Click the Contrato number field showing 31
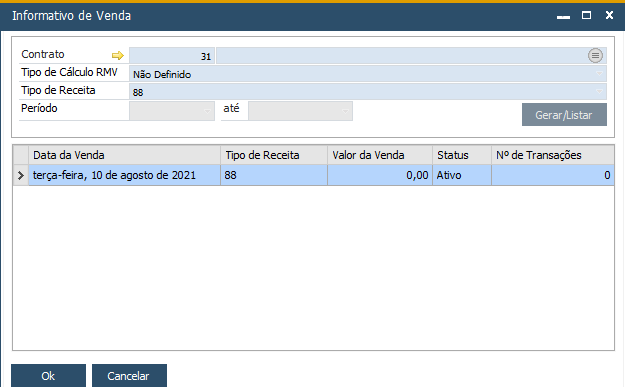This screenshot has width=625, height=387. tap(172, 56)
